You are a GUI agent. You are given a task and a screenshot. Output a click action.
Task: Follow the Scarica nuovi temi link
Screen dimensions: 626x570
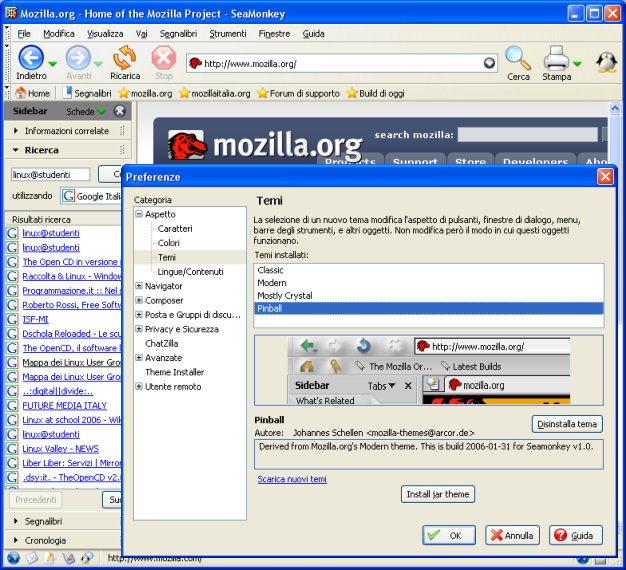[x=292, y=479]
